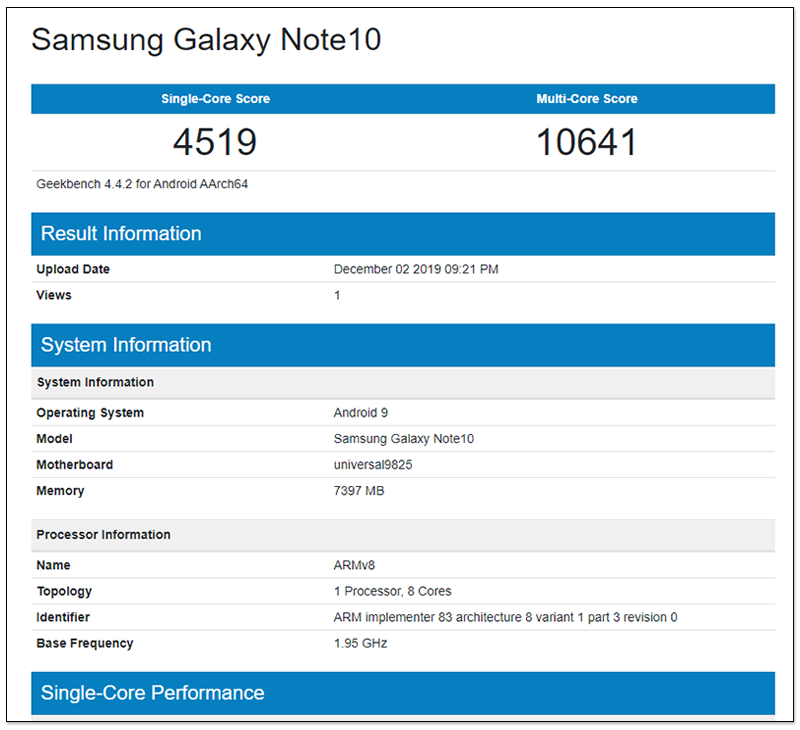Click the Views row label

(54, 295)
